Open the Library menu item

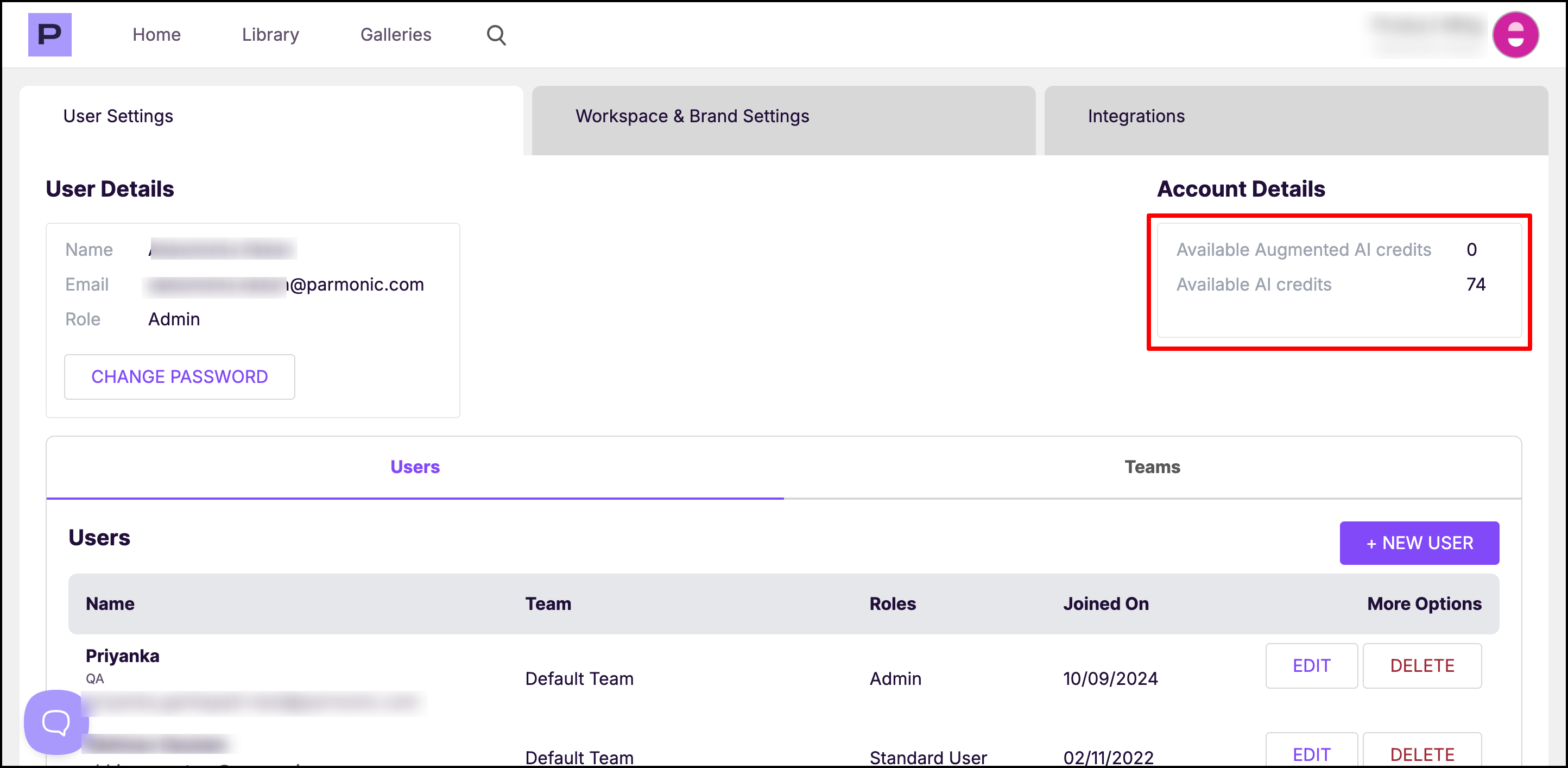coord(270,35)
